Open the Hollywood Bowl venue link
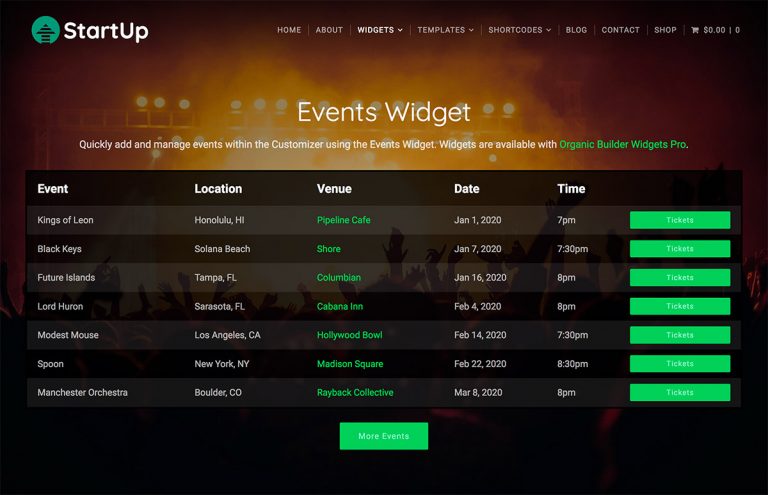The height and width of the screenshot is (495, 768). pos(349,335)
